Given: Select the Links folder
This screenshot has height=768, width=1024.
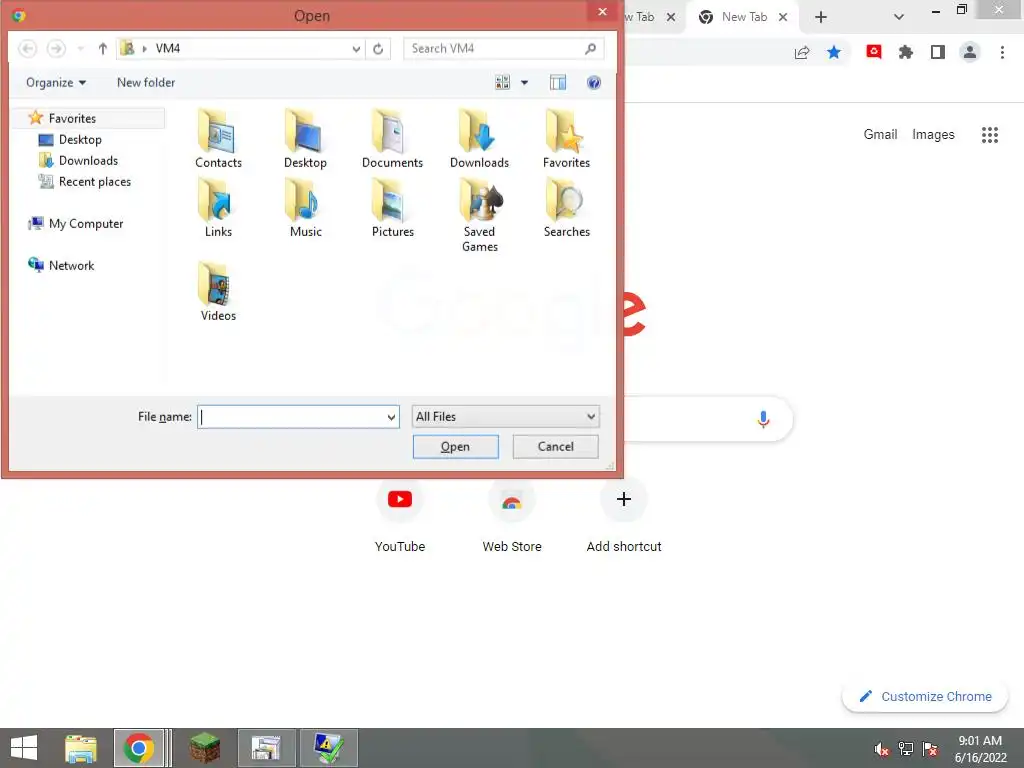Looking at the screenshot, I should 218,208.
